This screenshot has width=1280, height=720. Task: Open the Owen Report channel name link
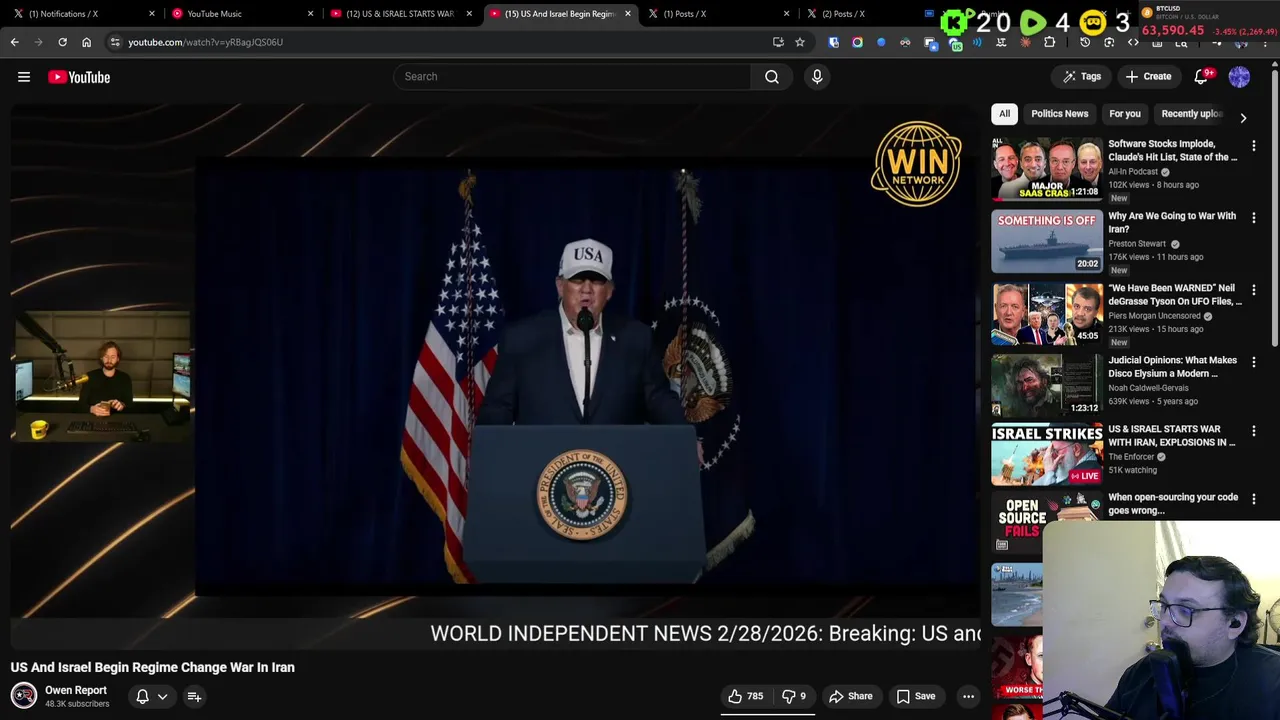pos(76,690)
